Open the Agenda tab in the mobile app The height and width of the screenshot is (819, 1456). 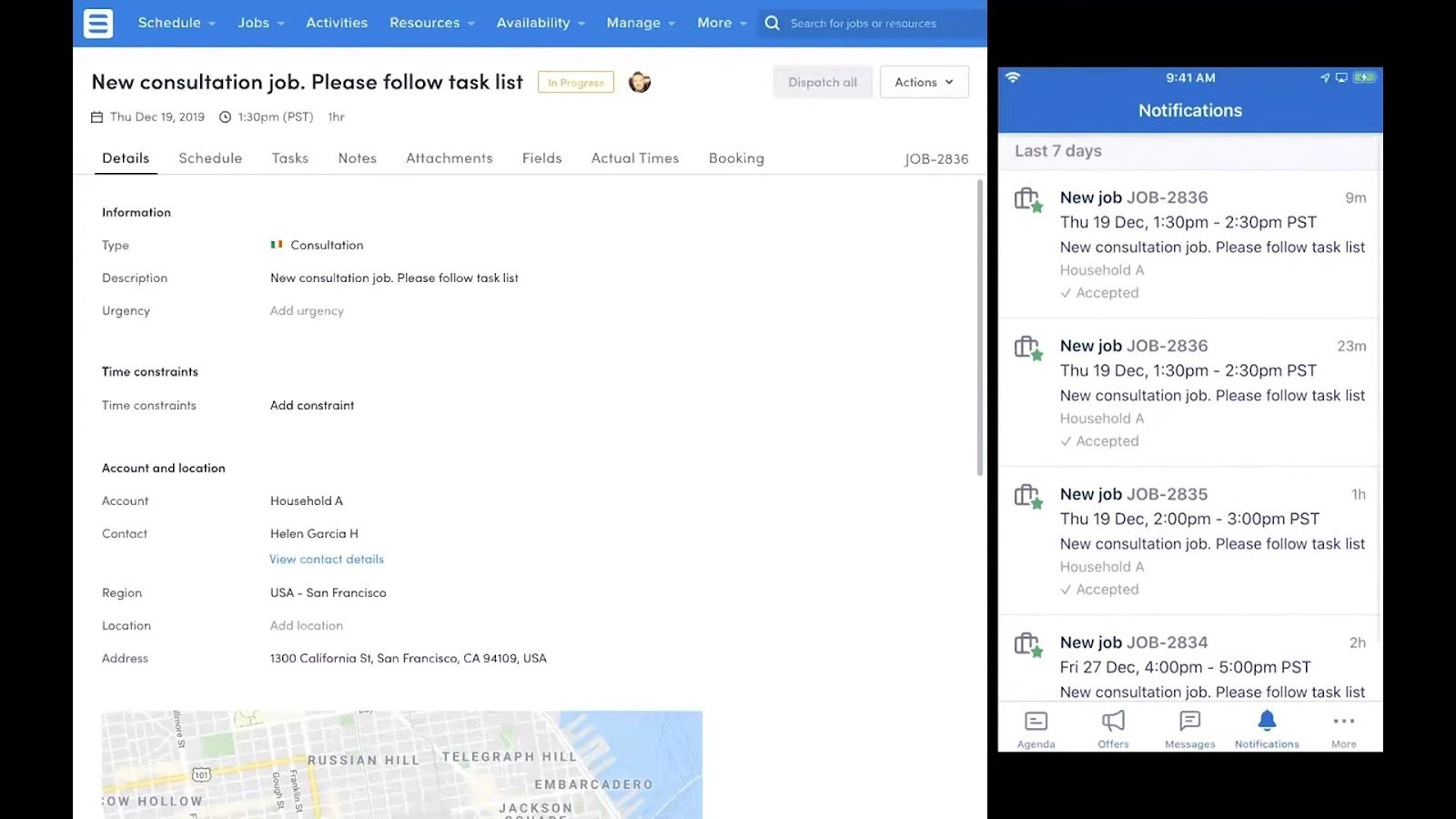pos(1036,730)
